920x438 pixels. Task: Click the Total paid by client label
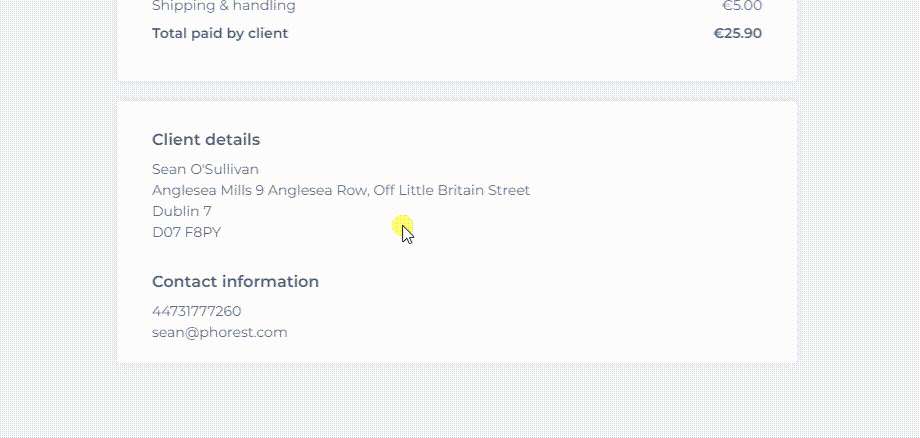[220, 33]
